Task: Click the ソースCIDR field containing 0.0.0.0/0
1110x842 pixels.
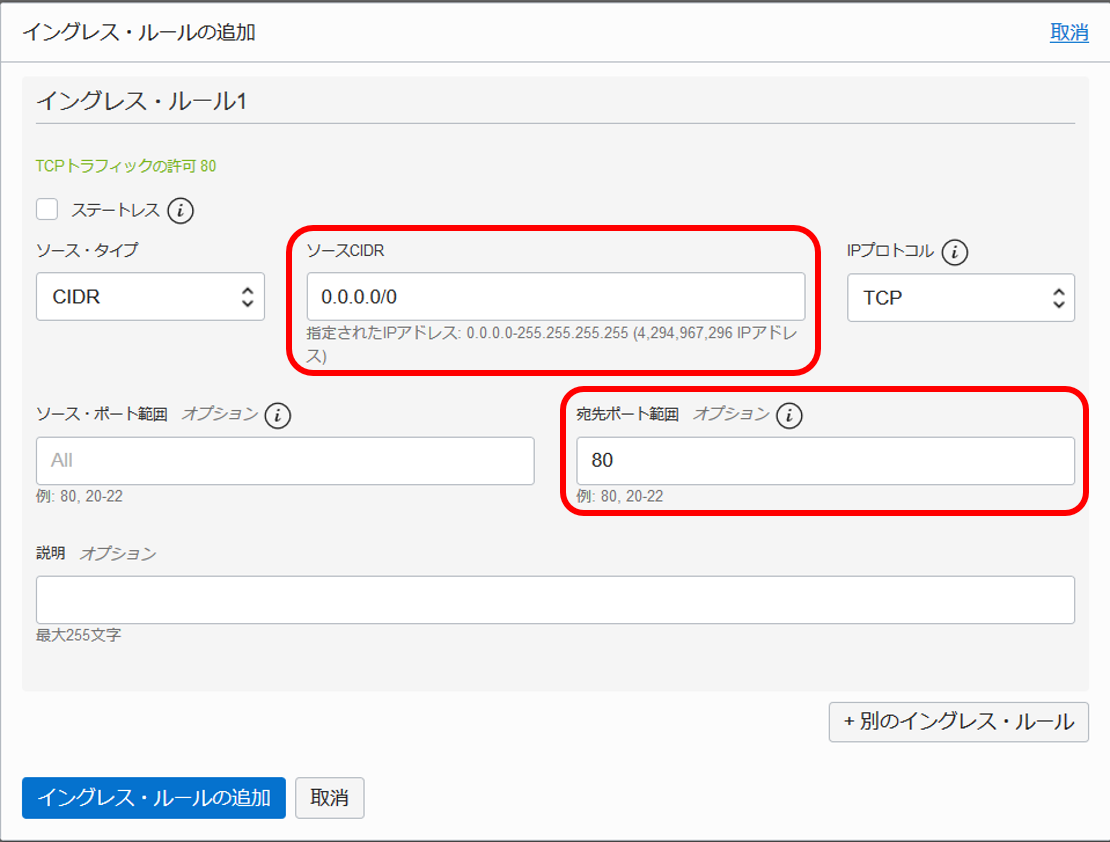Action: tap(555, 297)
